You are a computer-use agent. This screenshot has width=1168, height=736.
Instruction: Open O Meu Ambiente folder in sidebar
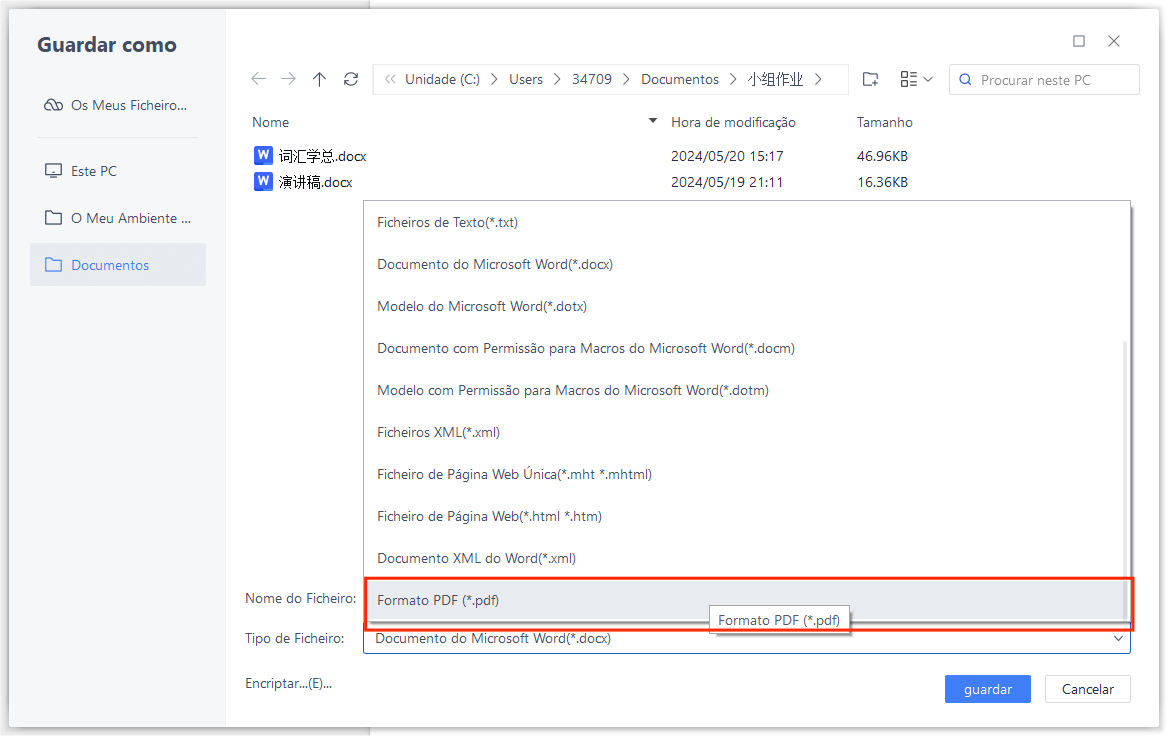tap(117, 218)
